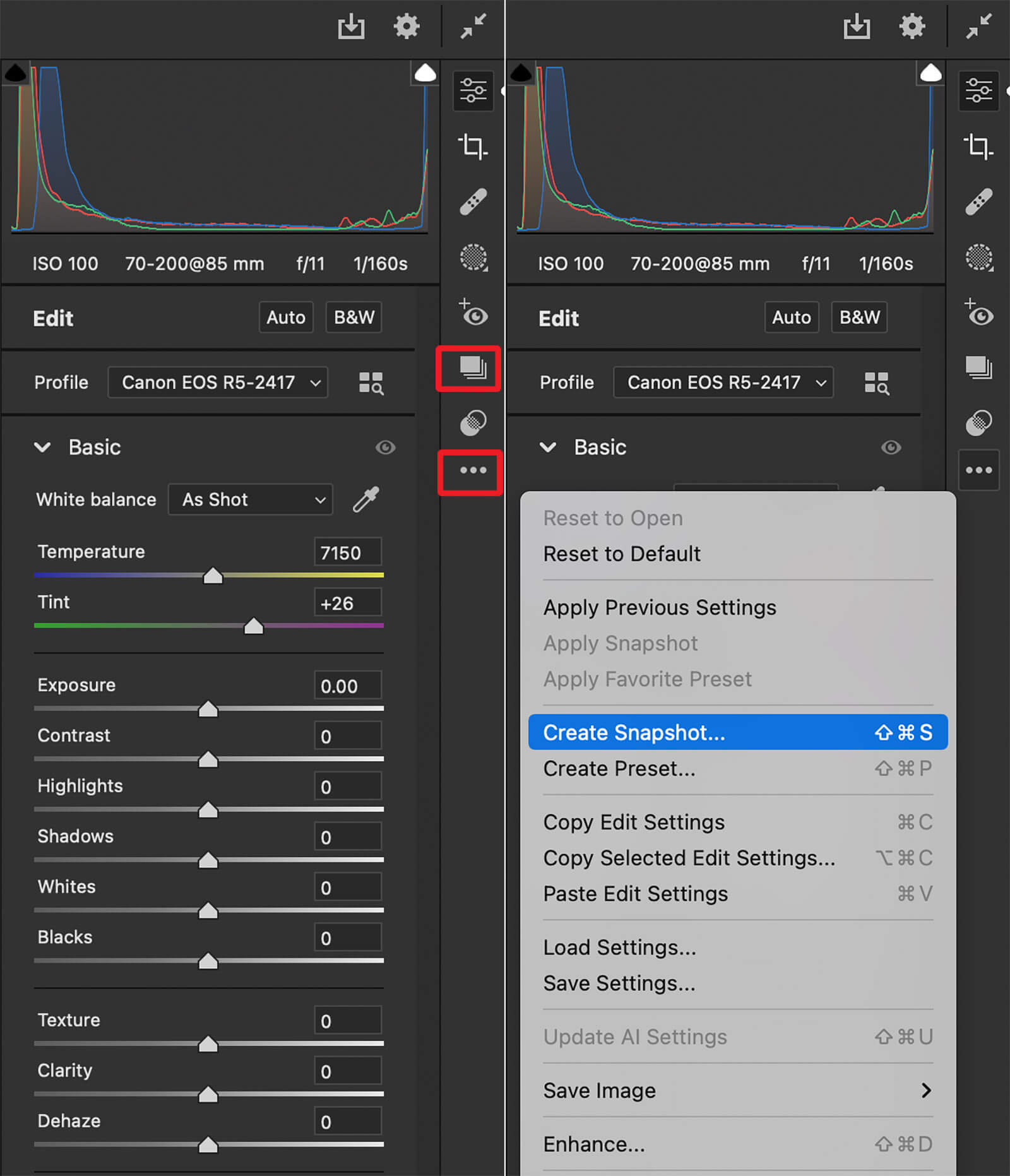The width and height of the screenshot is (1010, 1176).
Task: Open the Canon EOS R5-2417 profile dropdown in left panel
Action: (218, 383)
